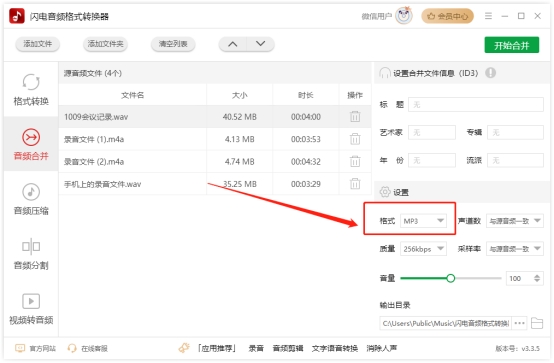
Task: Delete 录音文件 (1).m4a with trash icon
Action: pos(355,139)
